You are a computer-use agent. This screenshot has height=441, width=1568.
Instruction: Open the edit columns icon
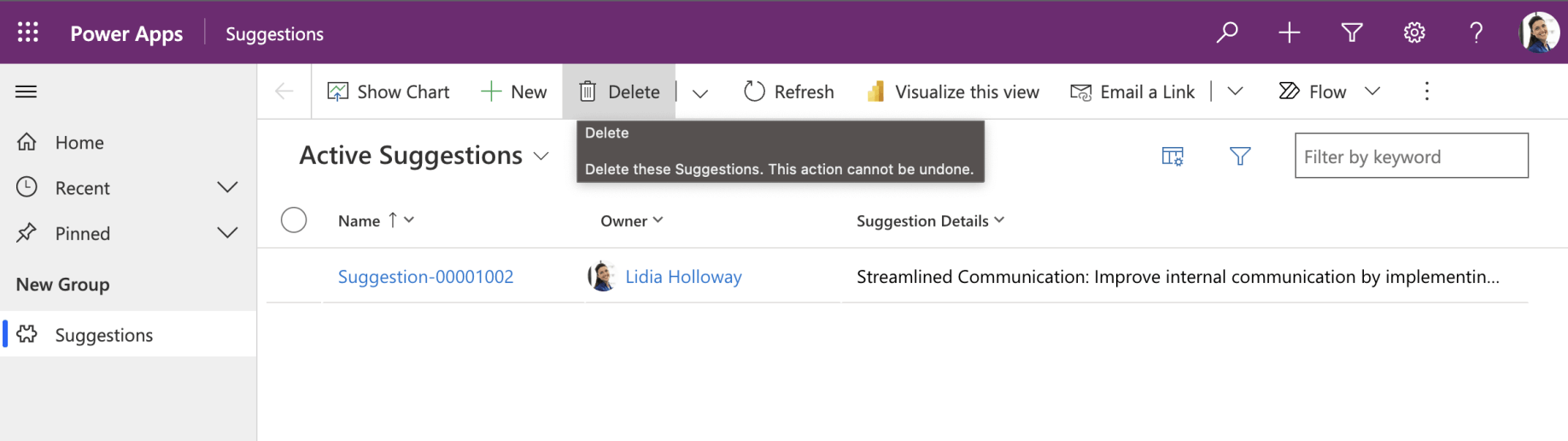1173,156
